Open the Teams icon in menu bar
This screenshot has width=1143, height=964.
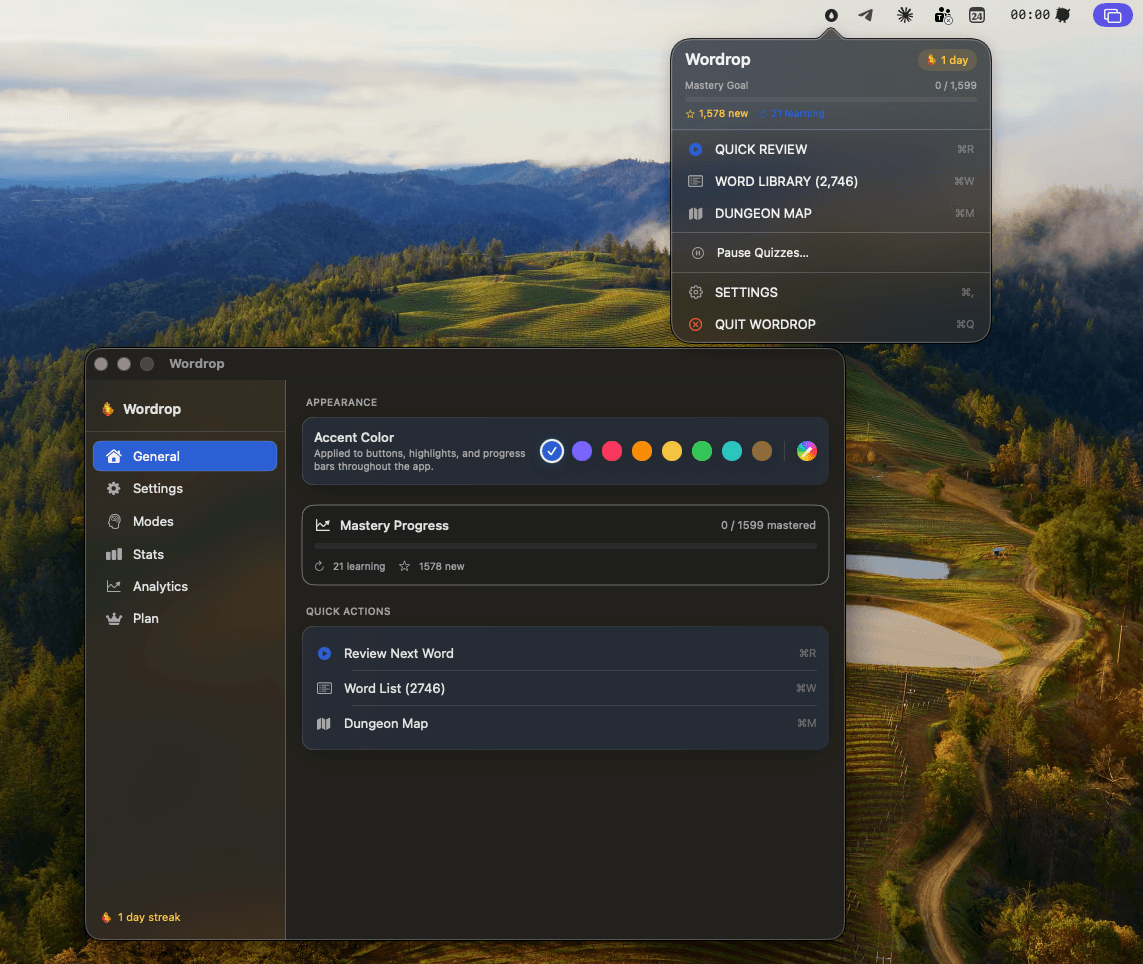(943, 15)
